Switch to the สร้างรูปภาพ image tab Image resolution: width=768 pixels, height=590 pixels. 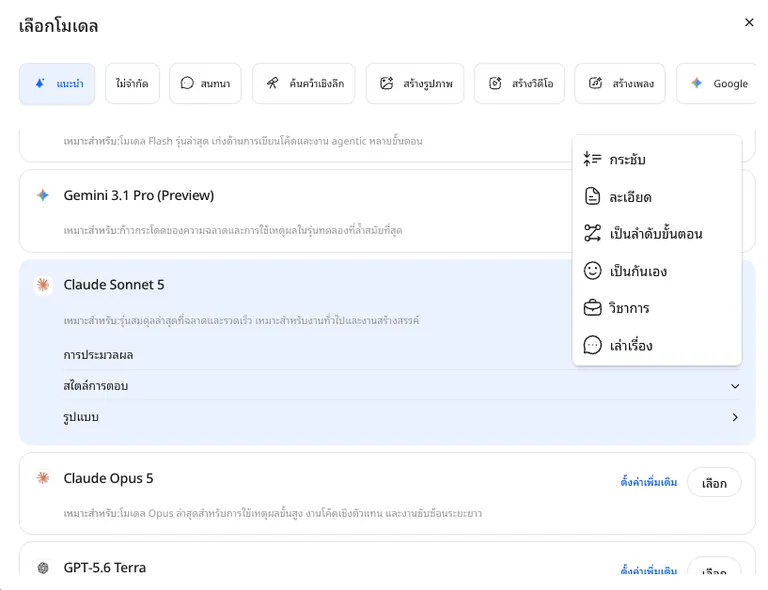tap(415, 83)
